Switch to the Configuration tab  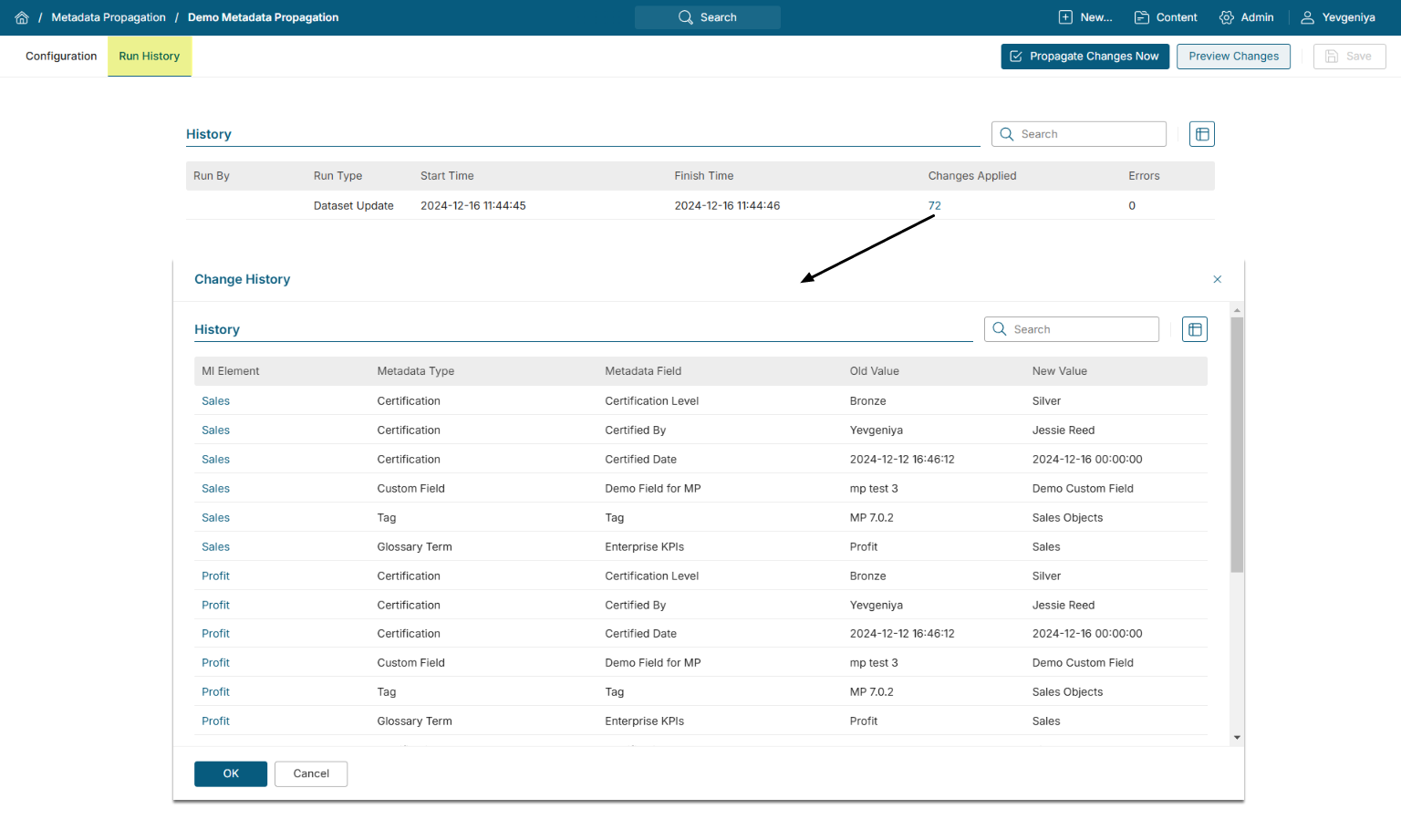(x=61, y=57)
